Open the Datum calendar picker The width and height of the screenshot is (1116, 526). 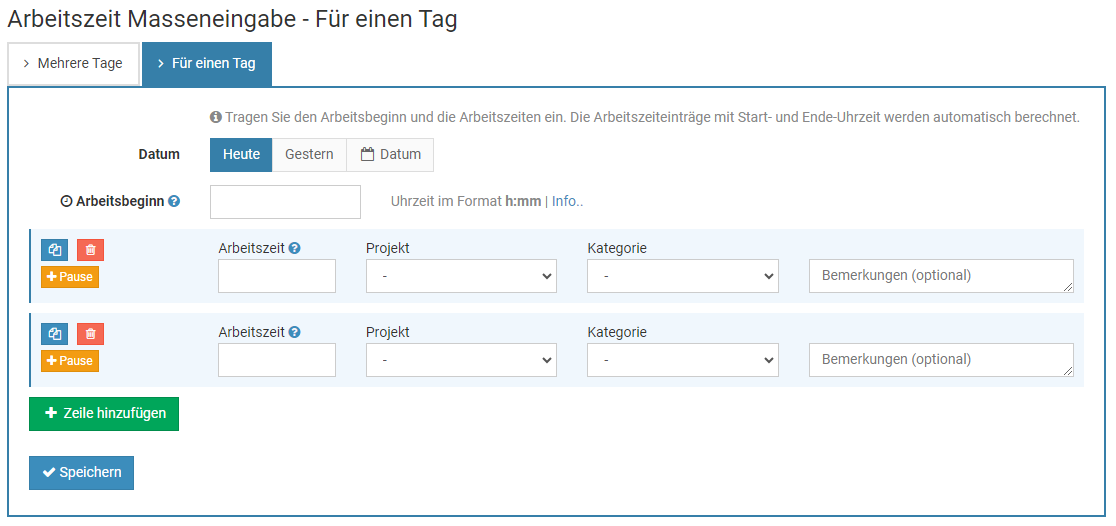pos(390,155)
